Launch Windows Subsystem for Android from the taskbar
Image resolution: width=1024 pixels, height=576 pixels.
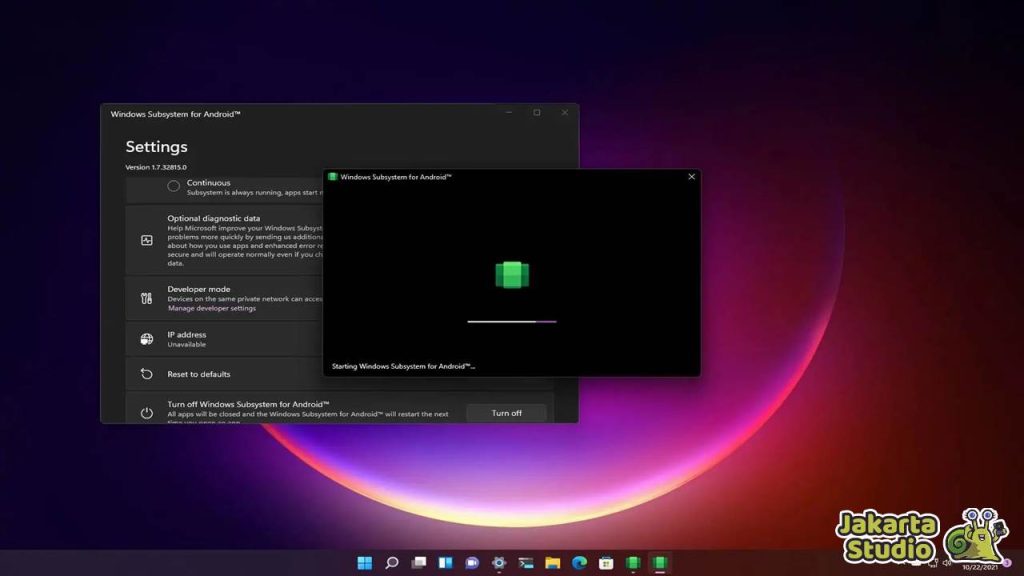632,562
